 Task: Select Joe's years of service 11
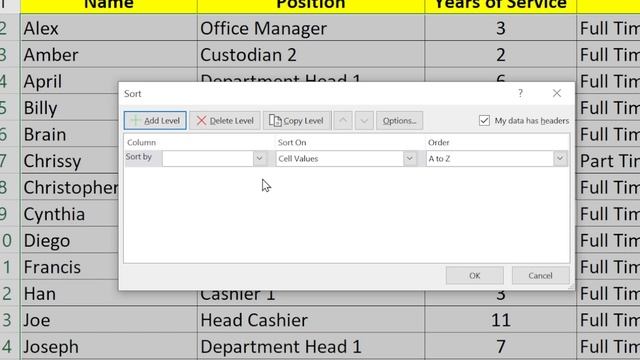[x=500, y=320]
